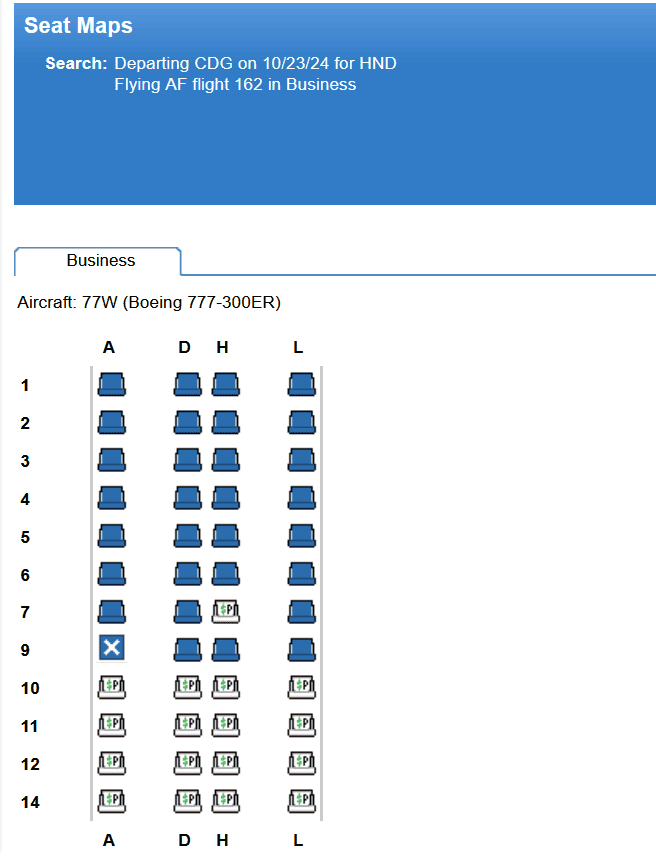Click the Seat Maps header title
Image resolution: width=656 pixels, height=861 pixels.
[78, 26]
